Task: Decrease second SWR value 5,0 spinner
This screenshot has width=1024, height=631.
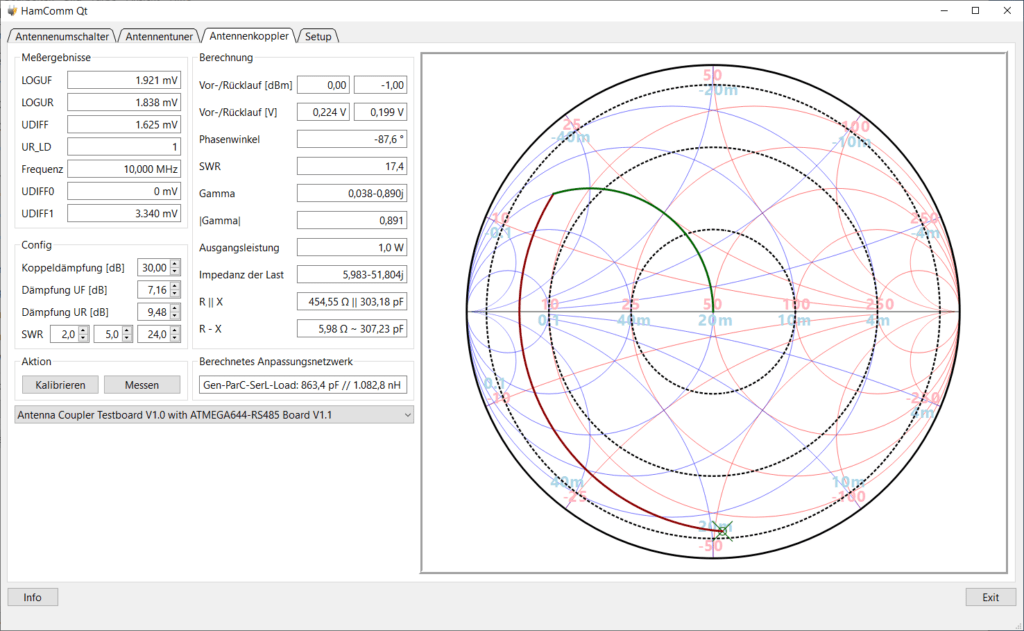Action: [x=127, y=338]
